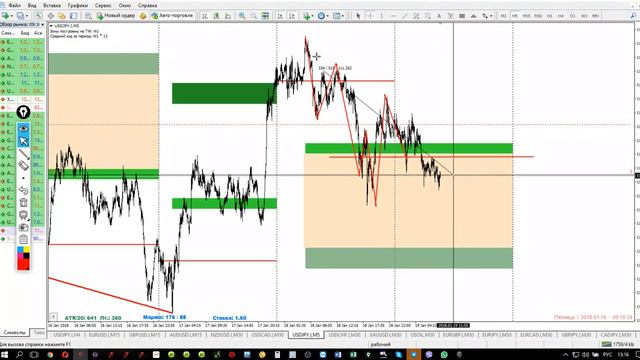This screenshot has height=360, width=640.
Task: Click the search magnifier icon
Action: click(633, 16)
